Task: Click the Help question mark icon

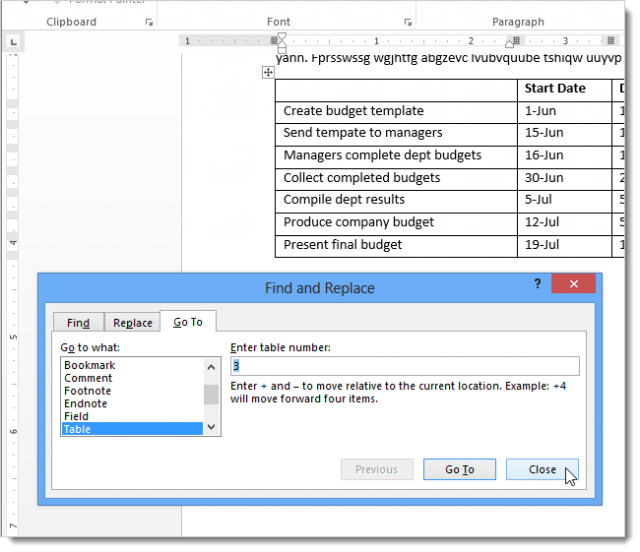Action: pos(537,285)
